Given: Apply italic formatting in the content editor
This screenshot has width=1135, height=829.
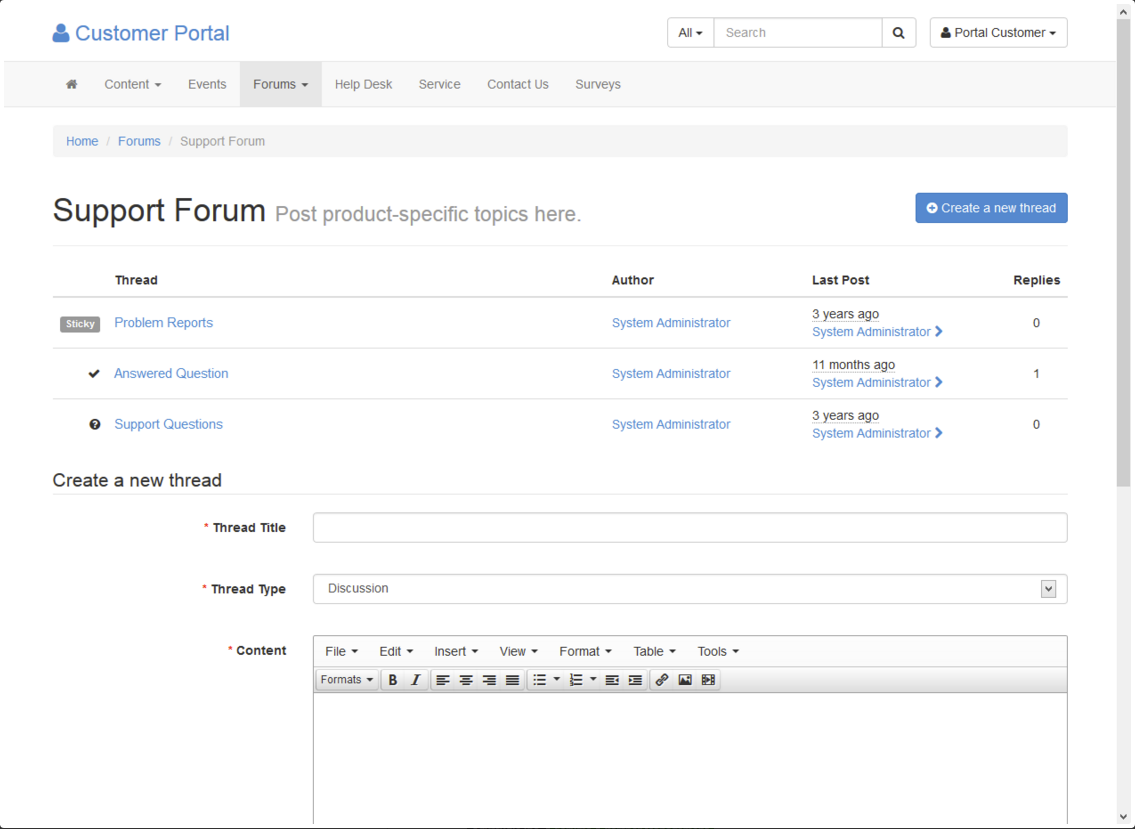Looking at the screenshot, I should coord(417,680).
